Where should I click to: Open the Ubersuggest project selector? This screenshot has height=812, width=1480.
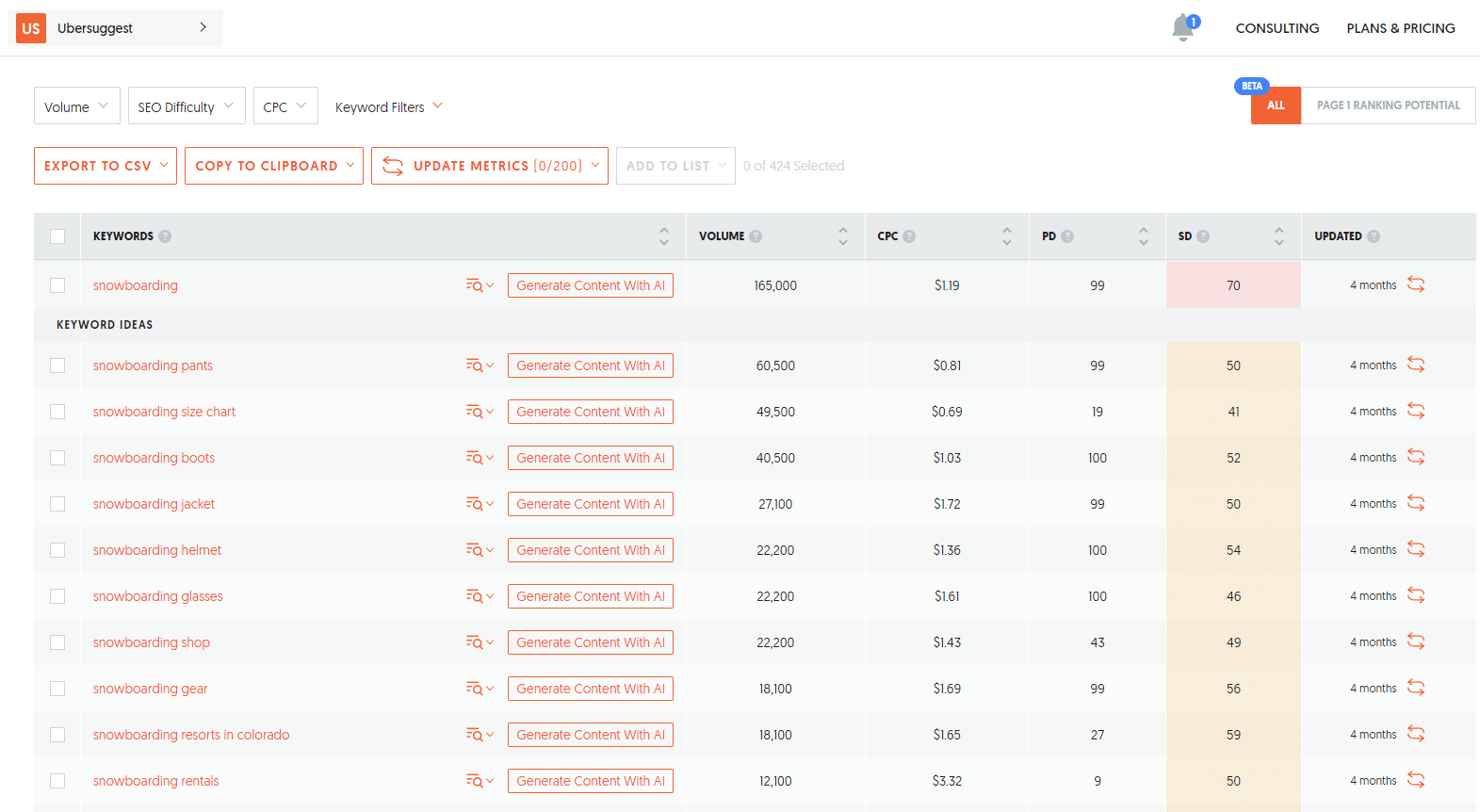click(116, 28)
